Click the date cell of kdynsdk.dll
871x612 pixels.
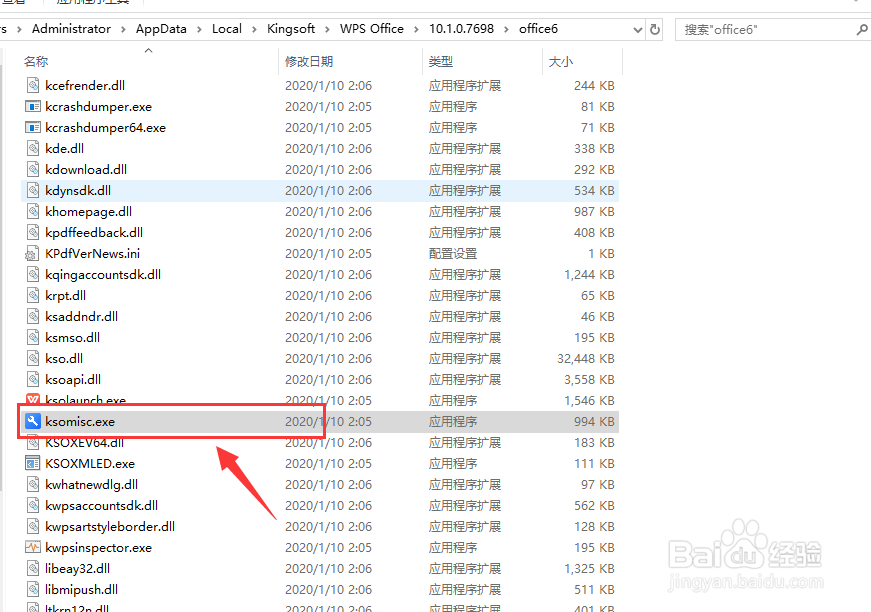(x=328, y=190)
